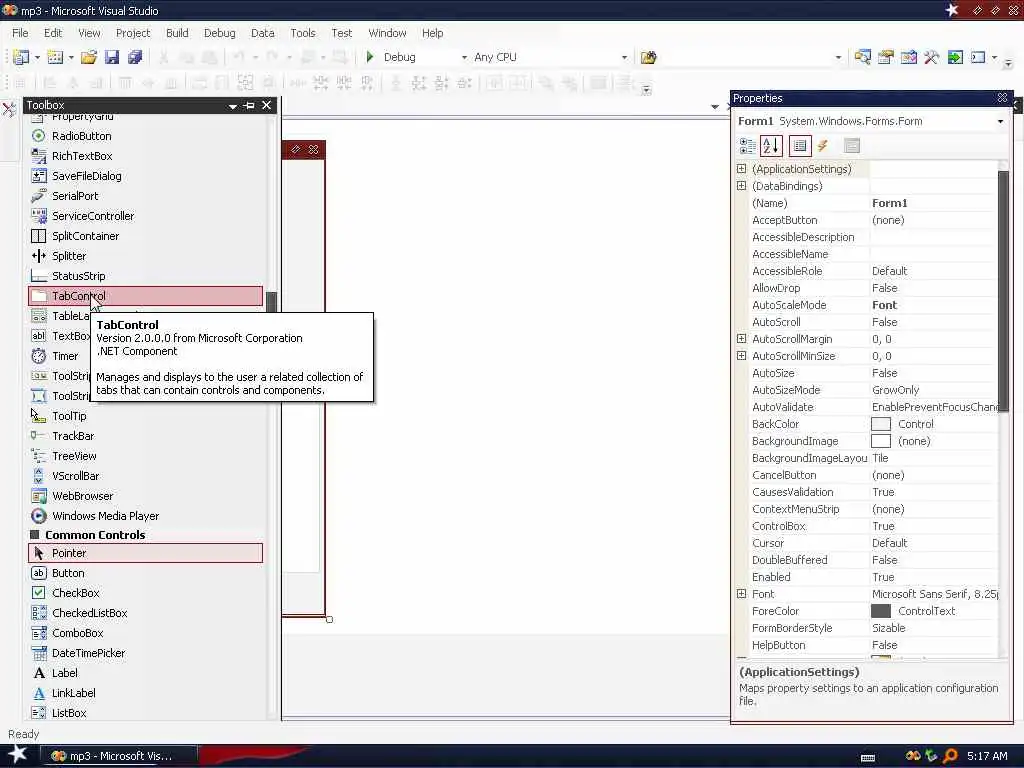The image size is (1024, 768).
Task: Open the File menu
Action: (x=20, y=33)
